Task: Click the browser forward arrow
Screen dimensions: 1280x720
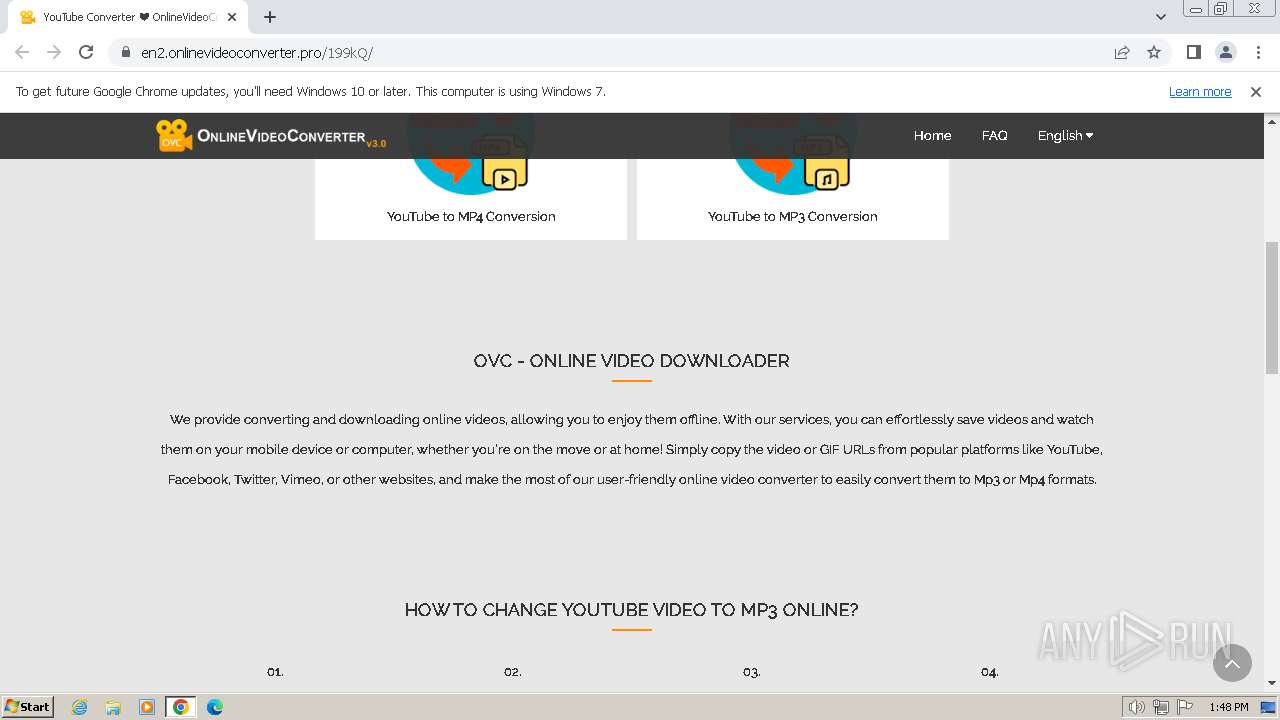Action: (54, 52)
